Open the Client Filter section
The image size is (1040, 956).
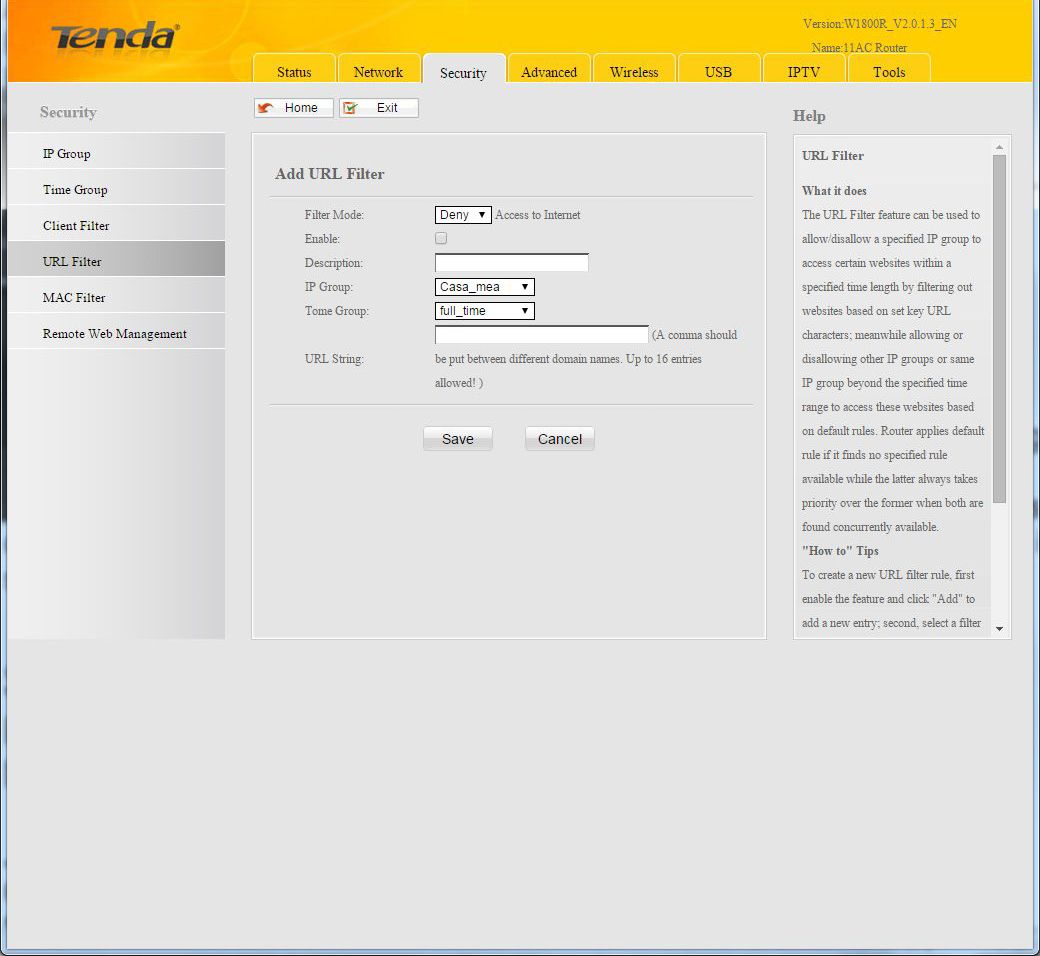76,226
